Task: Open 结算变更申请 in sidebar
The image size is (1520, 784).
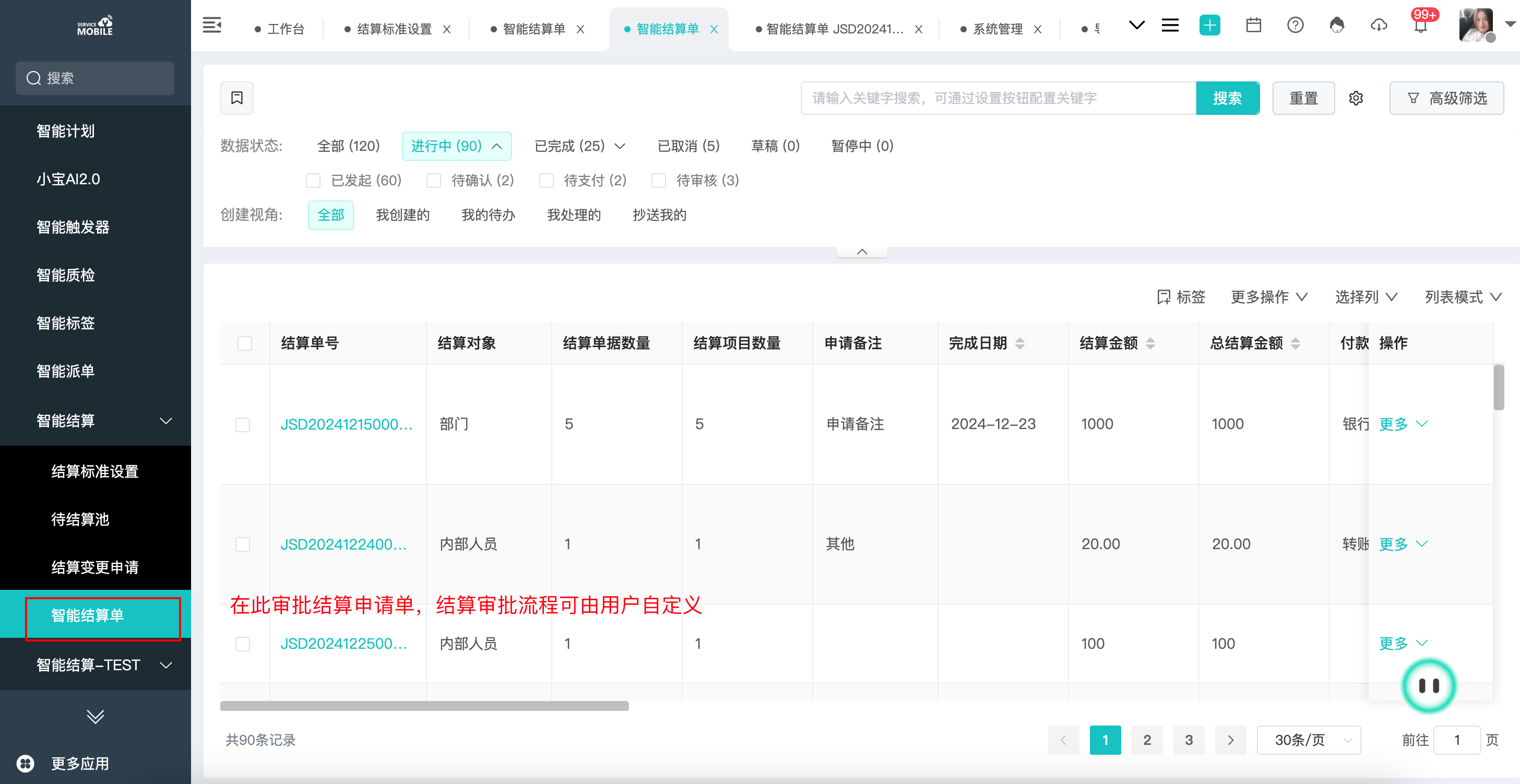Action: point(95,567)
